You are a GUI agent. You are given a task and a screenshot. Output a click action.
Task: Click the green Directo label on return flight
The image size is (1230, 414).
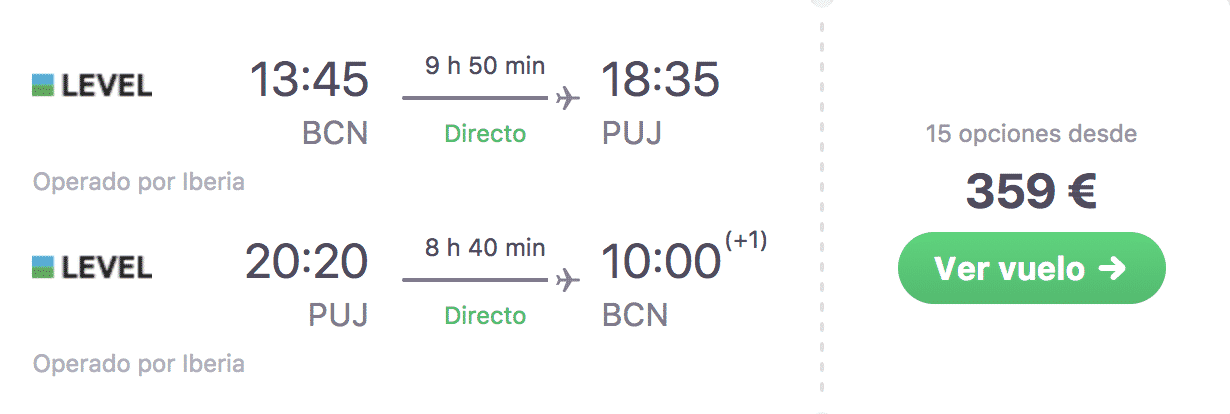tap(485, 315)
